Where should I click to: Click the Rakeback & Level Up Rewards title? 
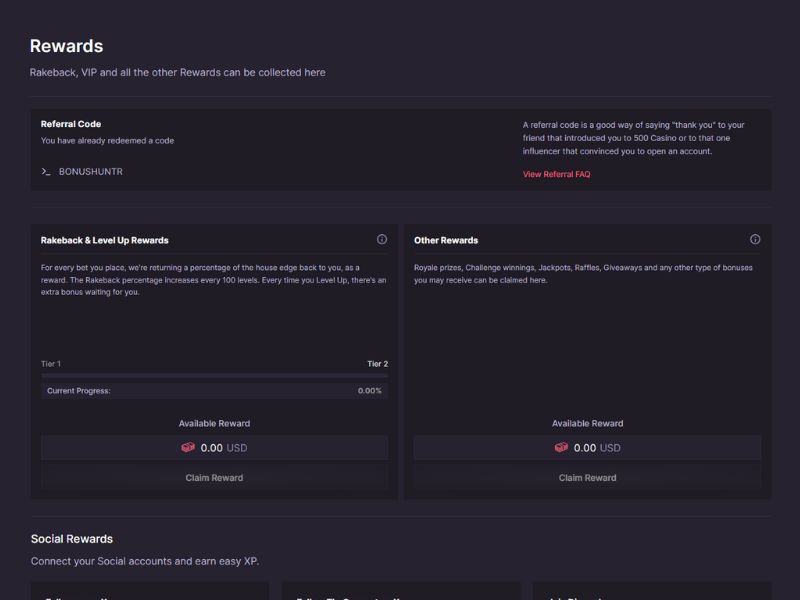point(105,240)
